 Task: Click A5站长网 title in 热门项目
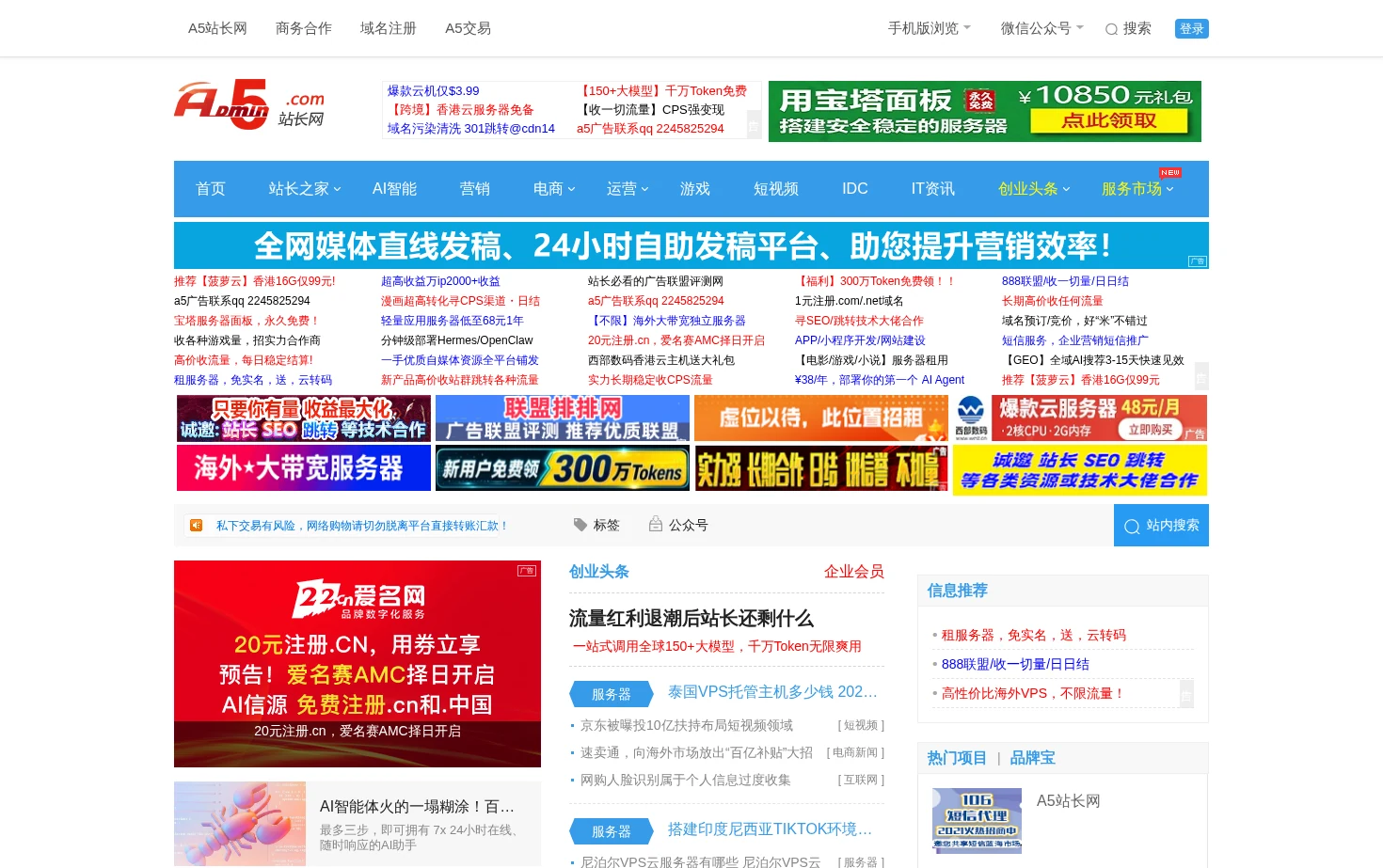[1069, 801]
